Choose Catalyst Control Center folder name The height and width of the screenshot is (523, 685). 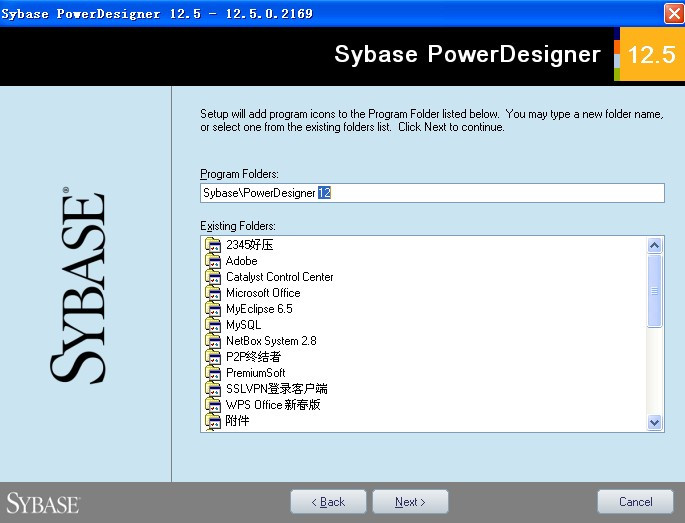click(280, 277)
